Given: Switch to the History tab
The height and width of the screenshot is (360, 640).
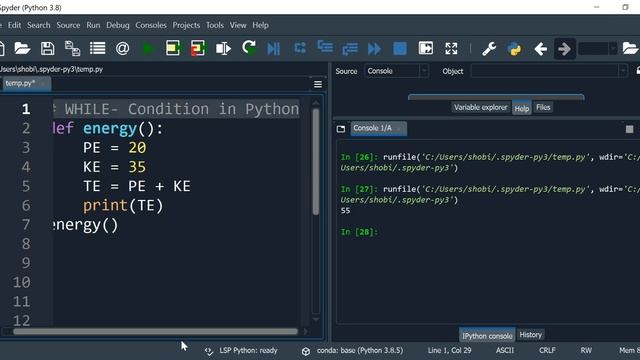Looking at the screenshot, I should [x=531, y=335].
